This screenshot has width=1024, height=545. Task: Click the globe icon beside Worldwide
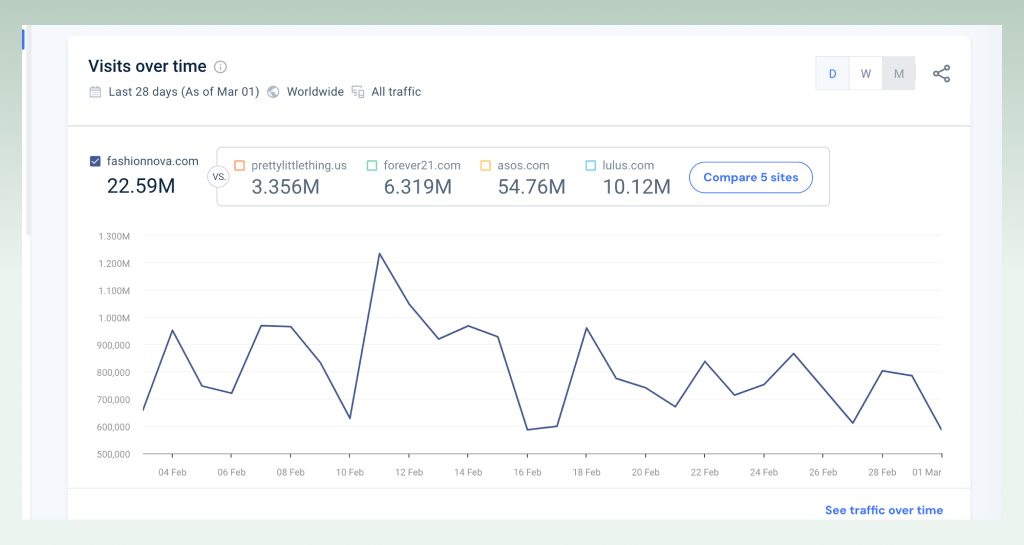click(x=274, y=92)
